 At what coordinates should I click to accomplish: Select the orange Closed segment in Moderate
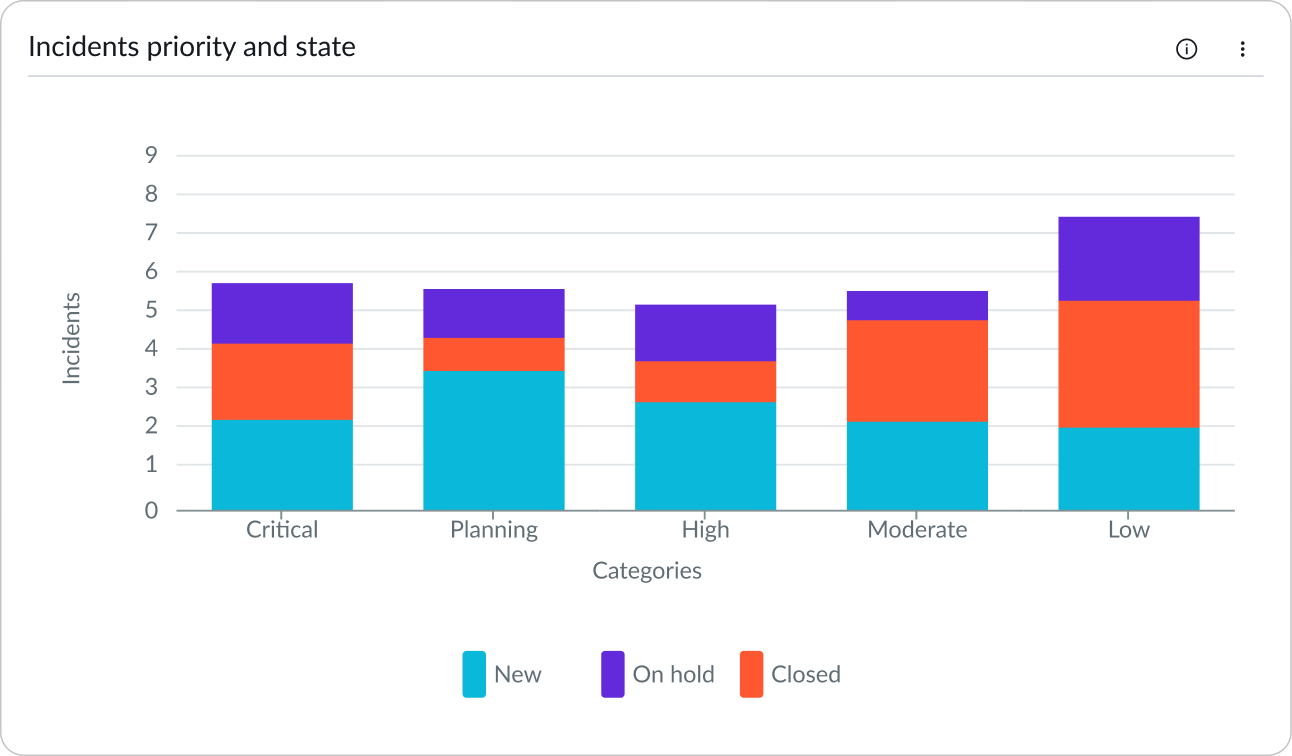point(916,370)
